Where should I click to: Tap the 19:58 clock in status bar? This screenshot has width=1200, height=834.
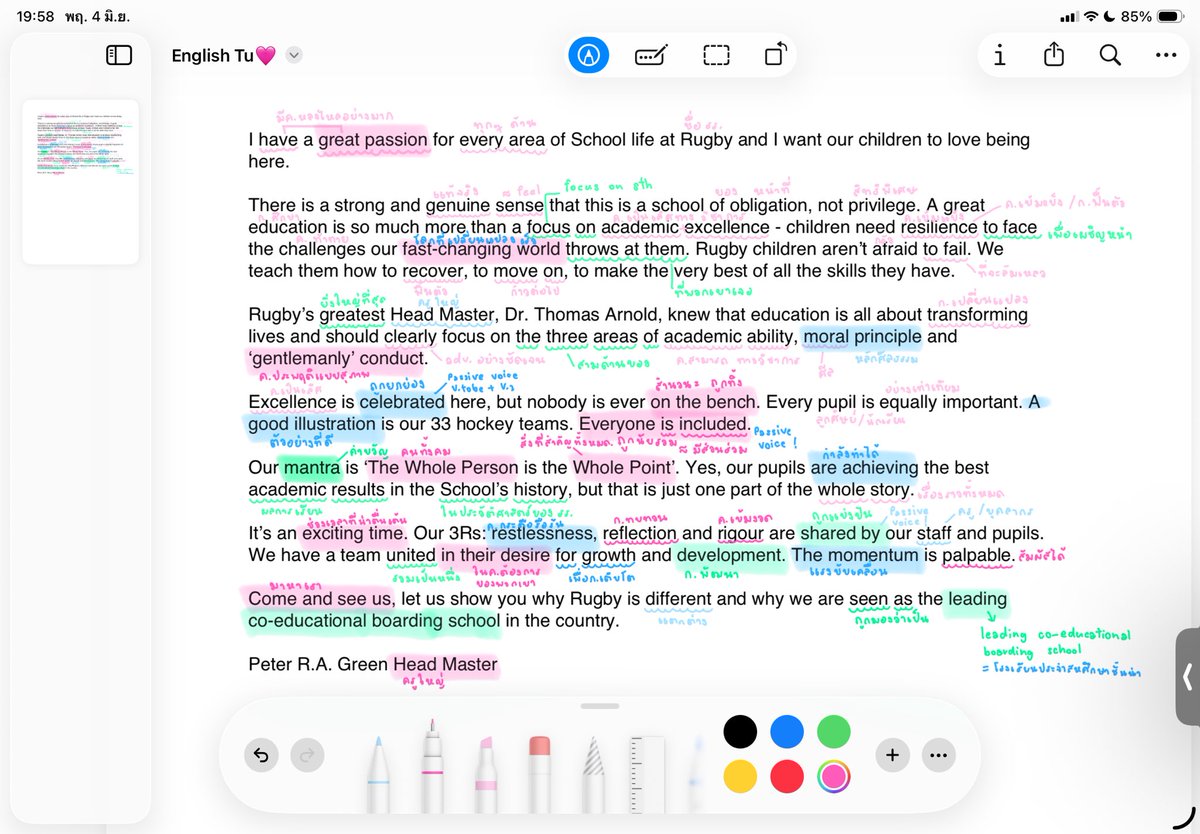click(x=35, y=17)
